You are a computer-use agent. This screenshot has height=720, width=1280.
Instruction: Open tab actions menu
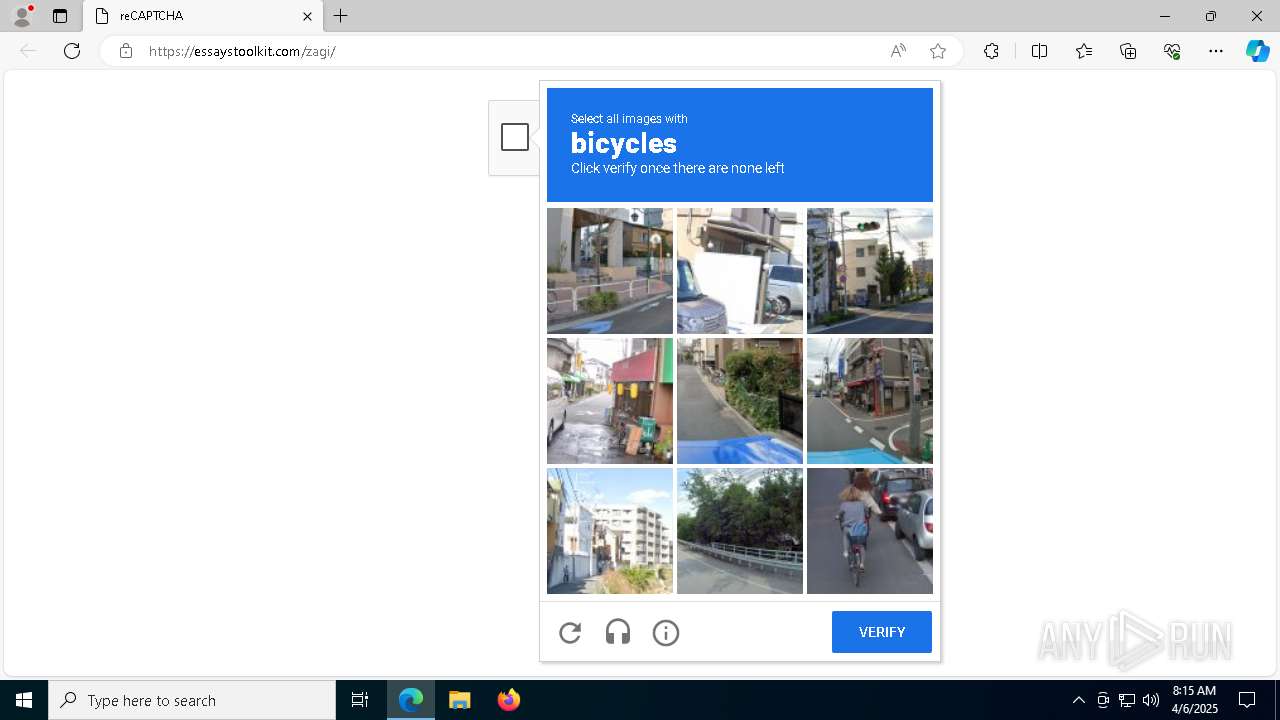(60, 16)
